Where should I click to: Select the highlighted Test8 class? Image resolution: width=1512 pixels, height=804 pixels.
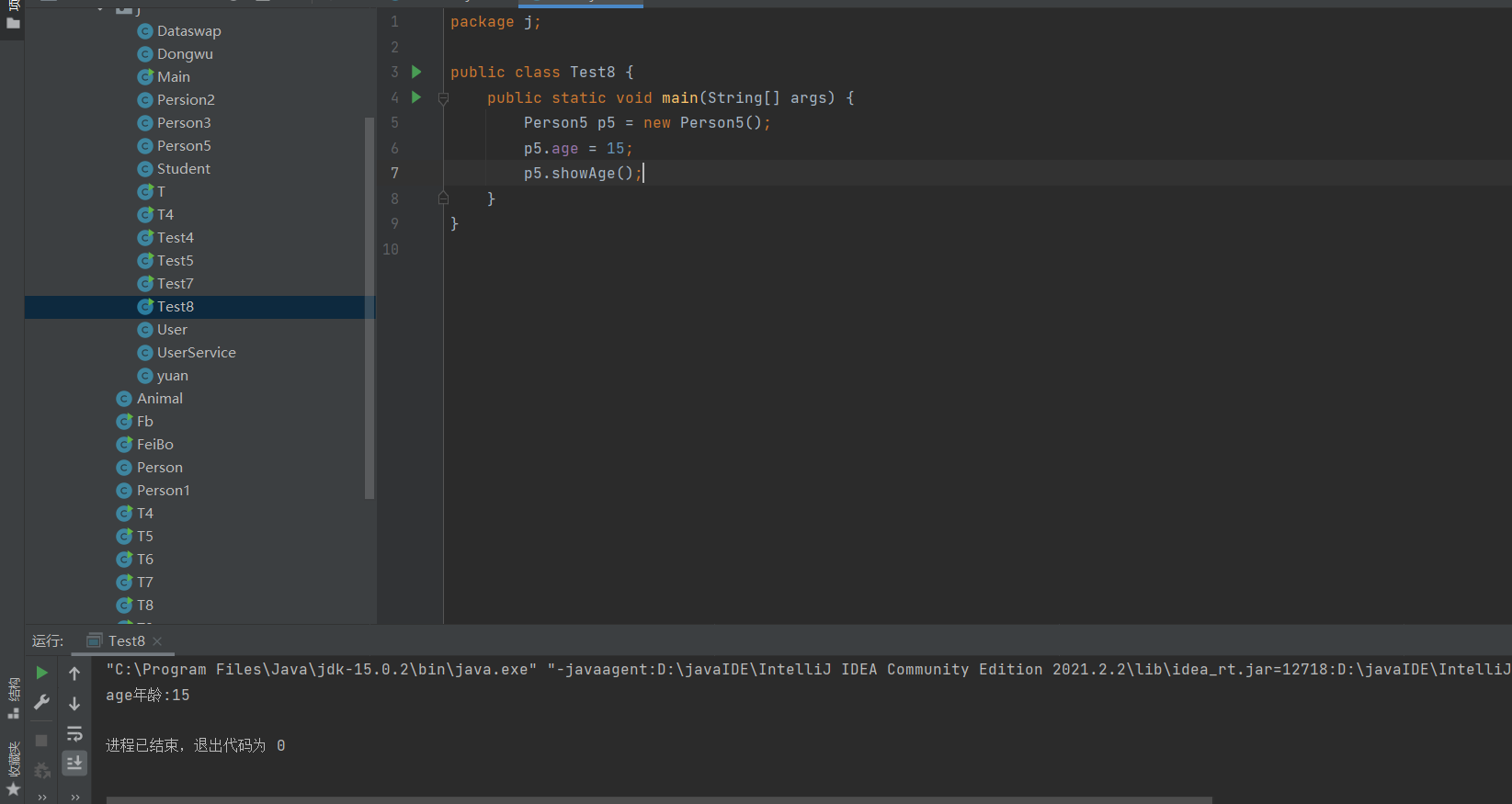pyautogui.click(x=176, y=307)
